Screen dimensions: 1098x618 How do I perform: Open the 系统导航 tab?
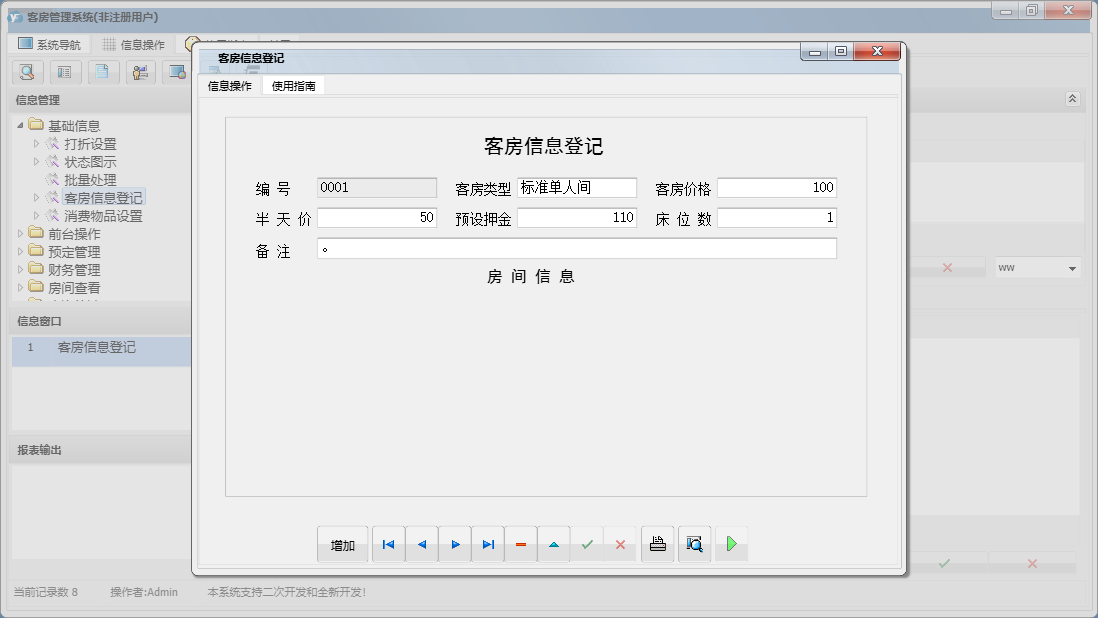click(49, 44)
